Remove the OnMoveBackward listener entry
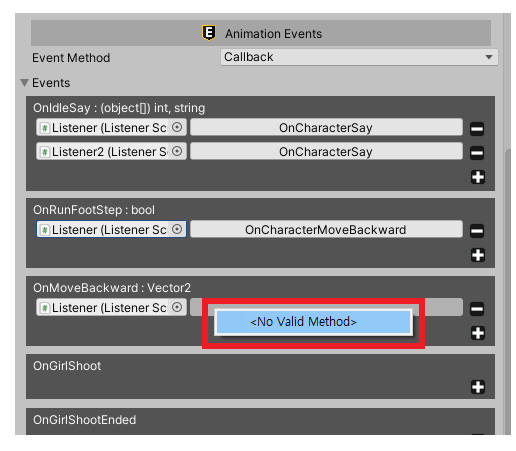 pos(477,309)
